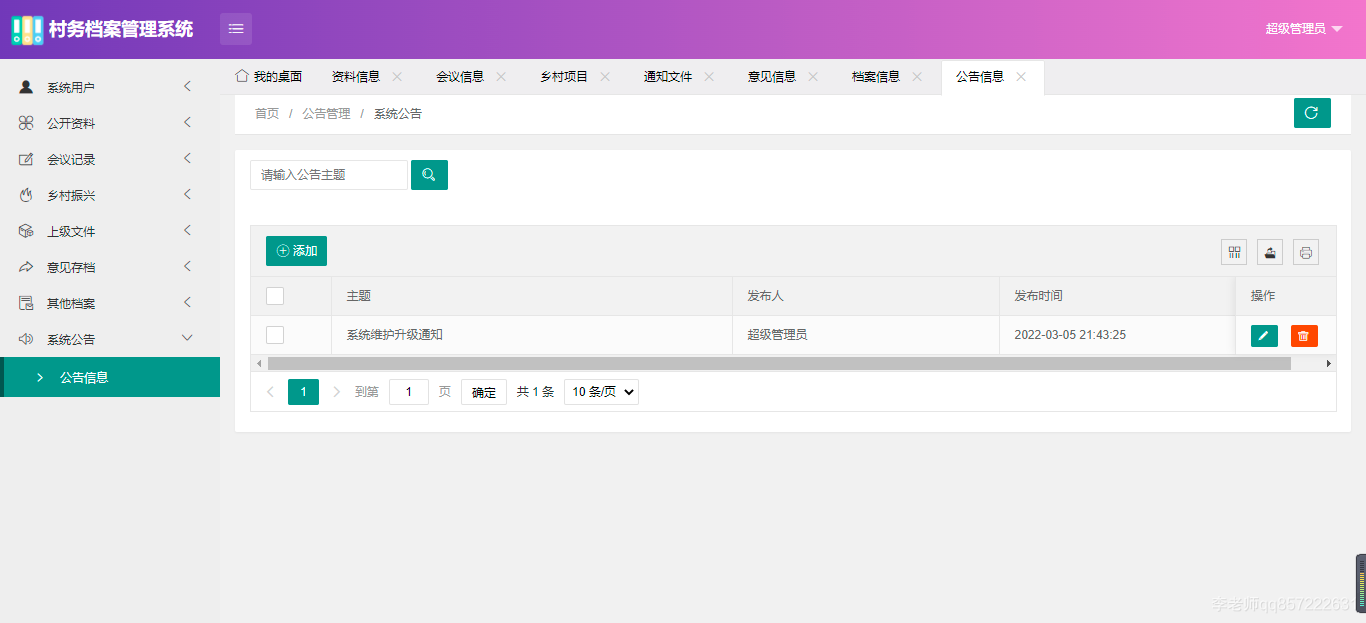Click the 确定 pagination confirm button
Image resolution: width=1366 pixels, height=623 pixels.
pos(484,392)
